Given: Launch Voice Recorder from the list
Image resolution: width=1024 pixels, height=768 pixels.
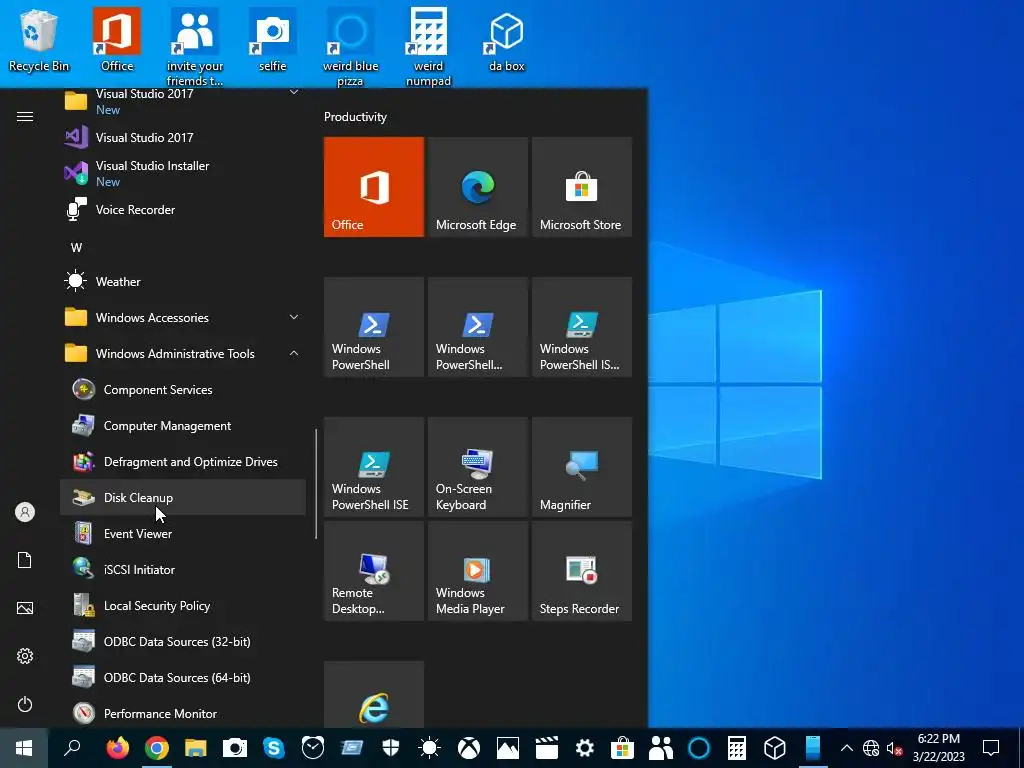Looking at the screenshot, I should [x=183, y=210].
